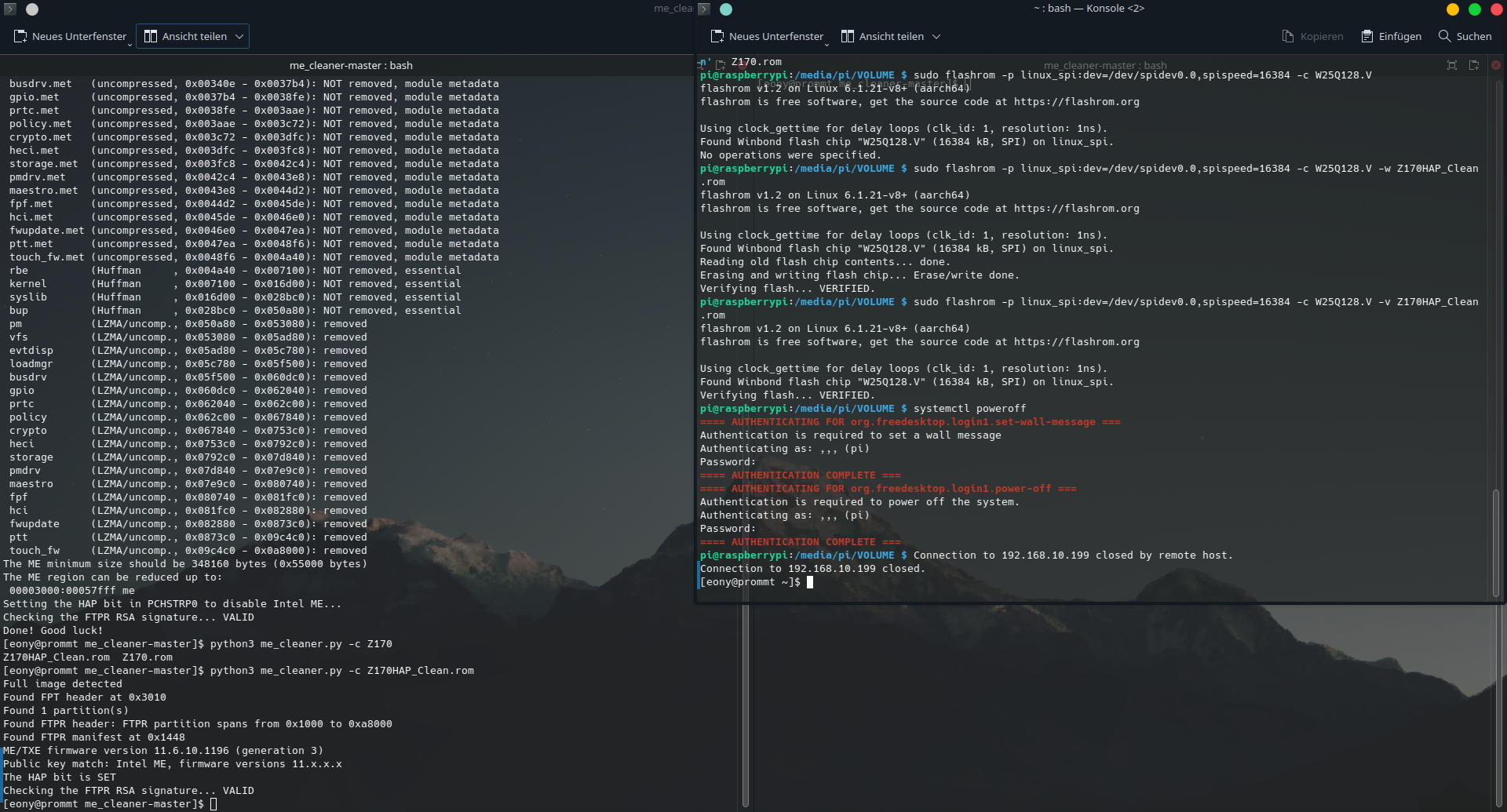Detach the current split view via header icon

tap(1474, 65)
